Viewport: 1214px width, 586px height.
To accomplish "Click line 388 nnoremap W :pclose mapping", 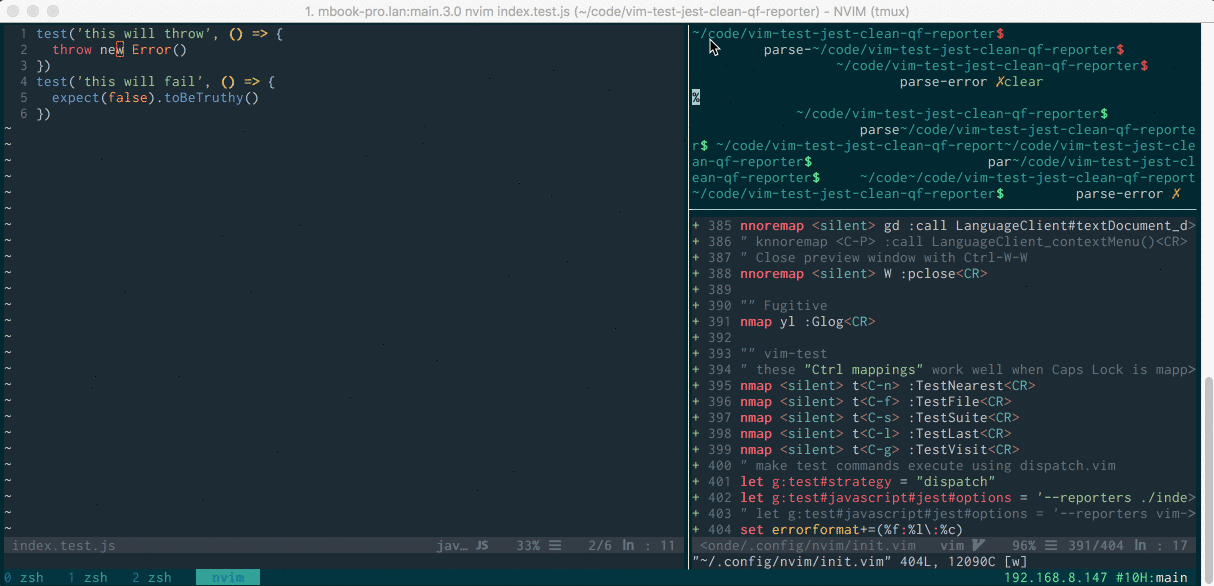I will (x=864, y=274).
